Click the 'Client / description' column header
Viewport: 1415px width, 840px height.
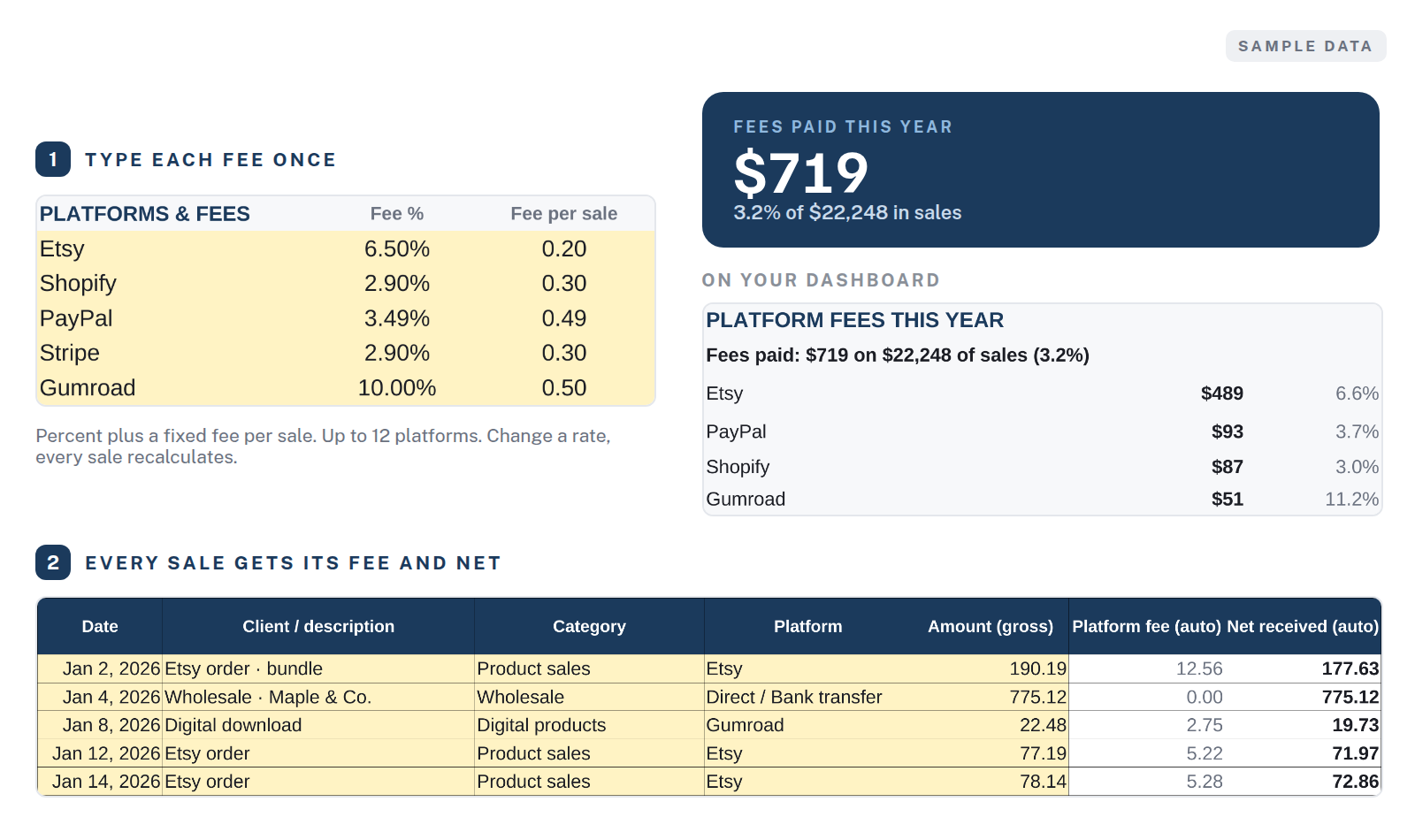coord(318,627)
